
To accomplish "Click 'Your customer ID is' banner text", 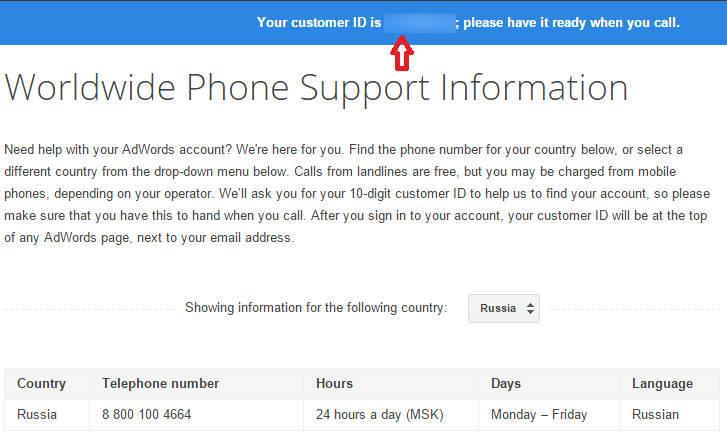I will point(319,22).
